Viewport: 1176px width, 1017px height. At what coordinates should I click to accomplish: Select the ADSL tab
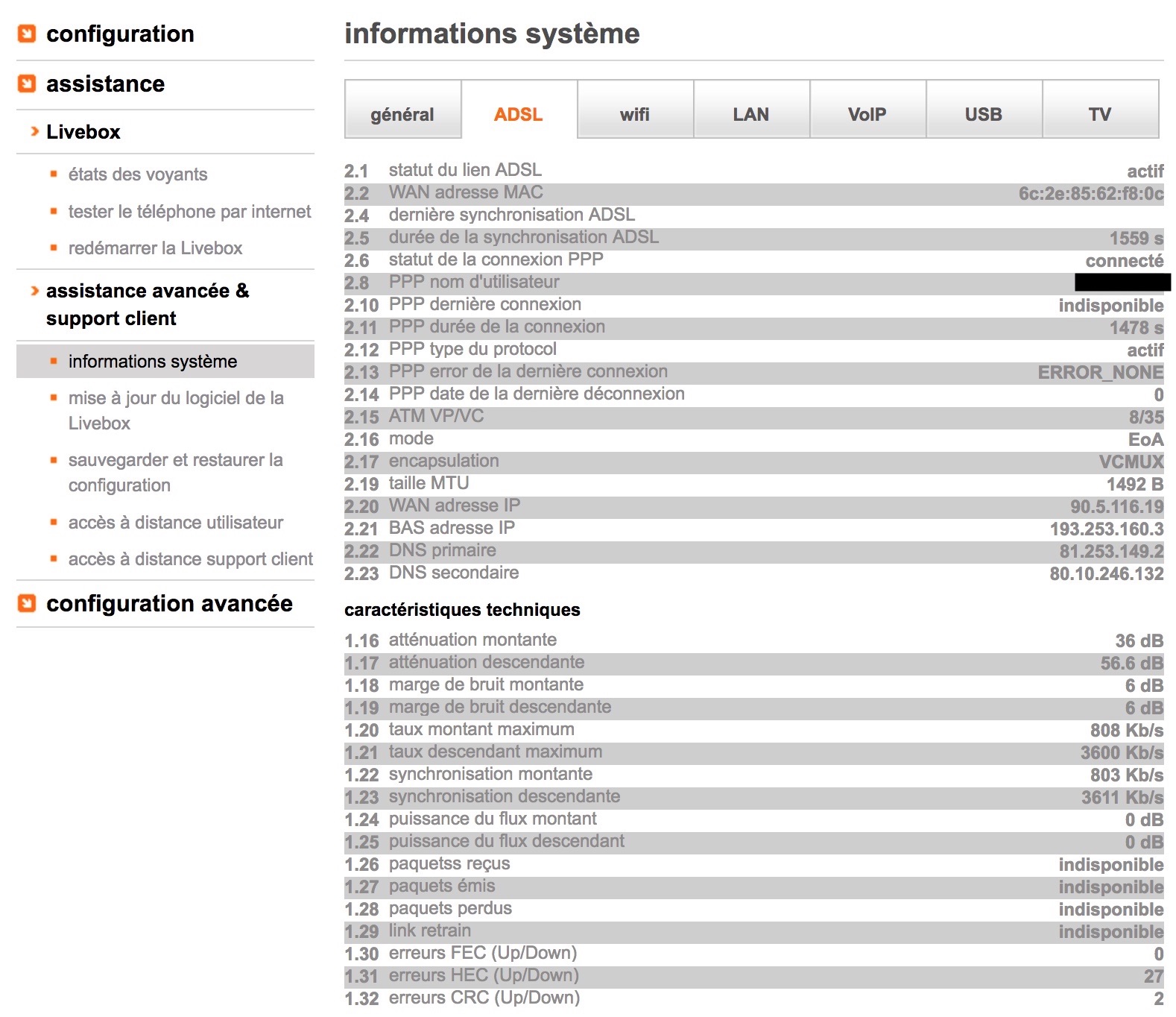click(x=519, y=114)
